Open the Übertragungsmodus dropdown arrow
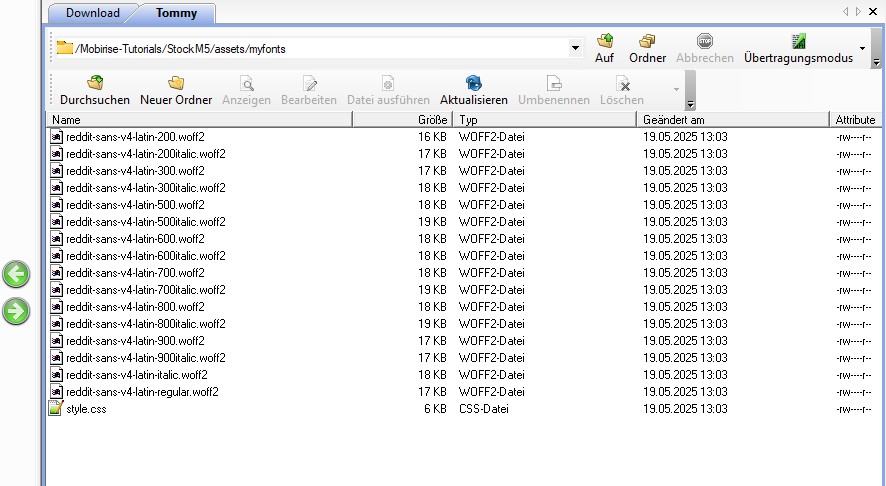The width and height of the screenshot is (886, 486). tap(862, 48)
